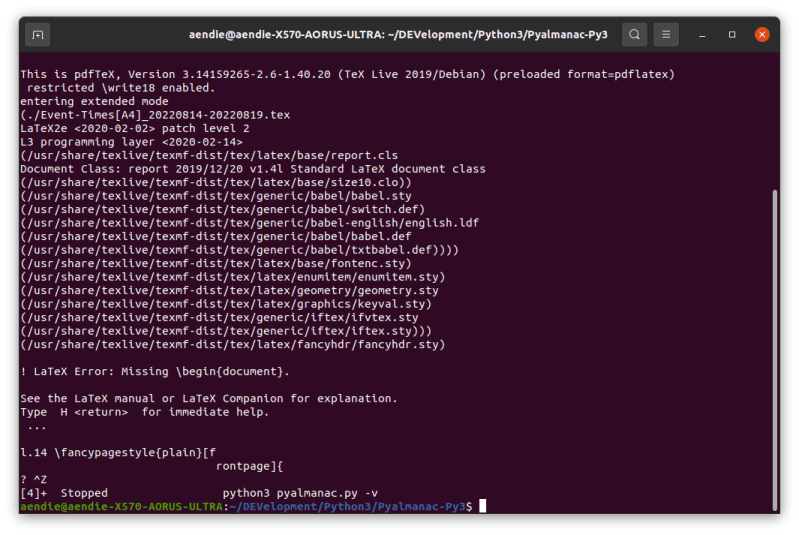Image resolution: width=799 pixels, height=535 pixels.
Task: Click the Event-Times[A4]_20220814-20220819.tex line
Action: [x=155, y=115]
